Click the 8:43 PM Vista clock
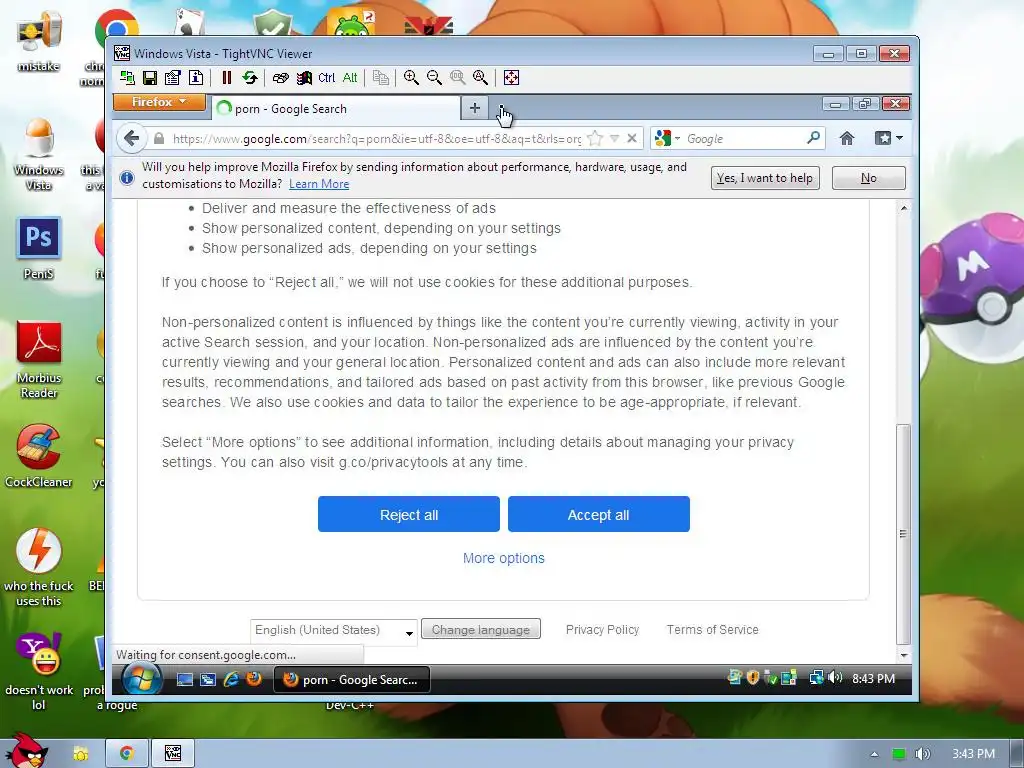This screenshot has width=1024, height=768. (873, 679)
